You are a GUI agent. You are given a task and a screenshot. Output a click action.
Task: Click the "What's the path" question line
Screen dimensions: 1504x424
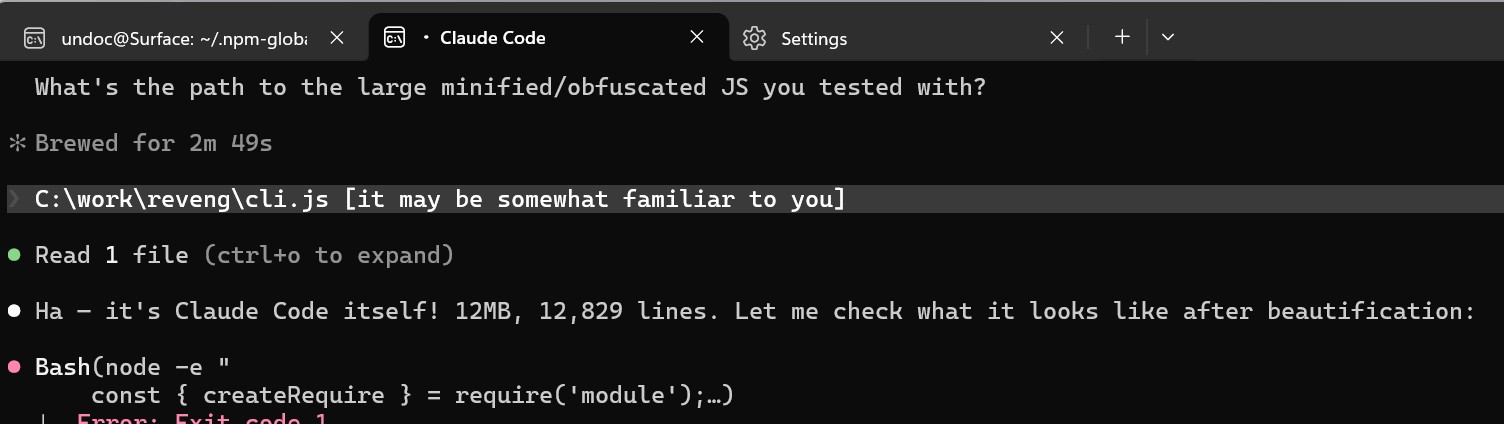510,87
